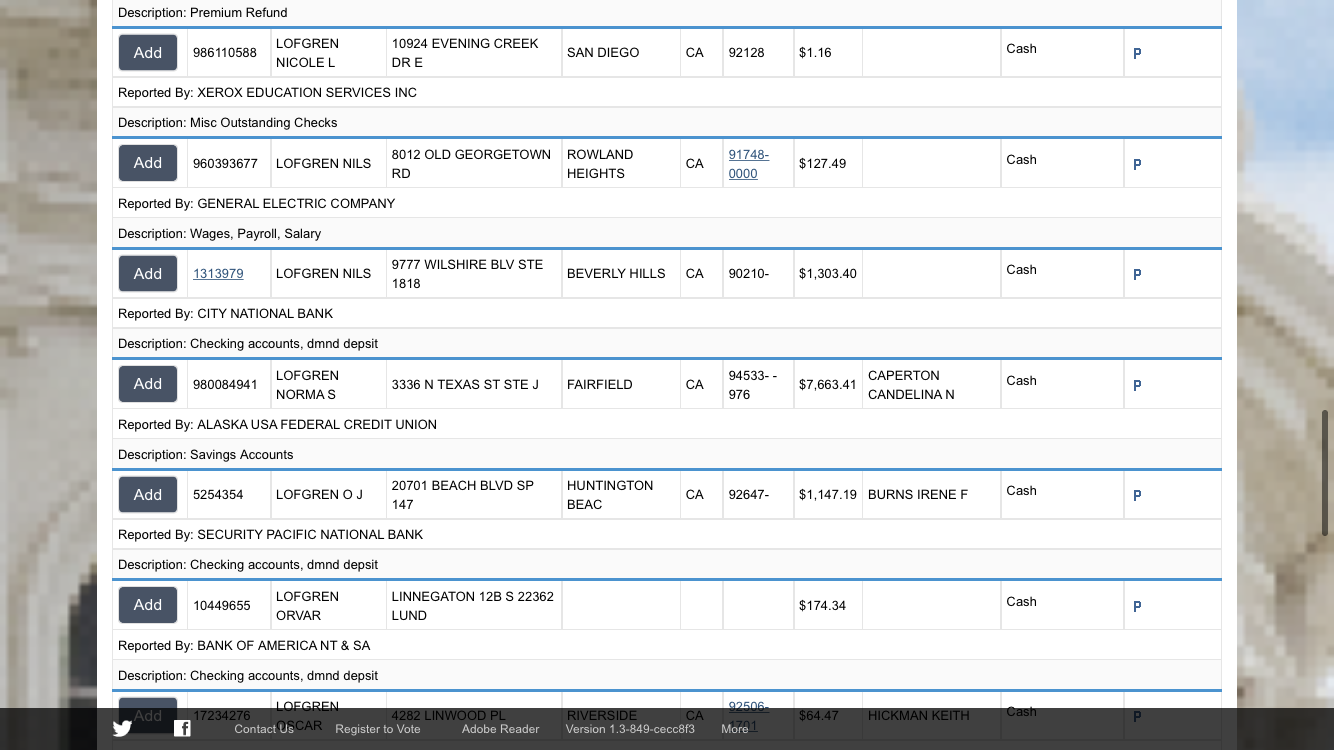
Task: Select address 20701 Beach Blvd Sp 147
Action: [463, 495]
